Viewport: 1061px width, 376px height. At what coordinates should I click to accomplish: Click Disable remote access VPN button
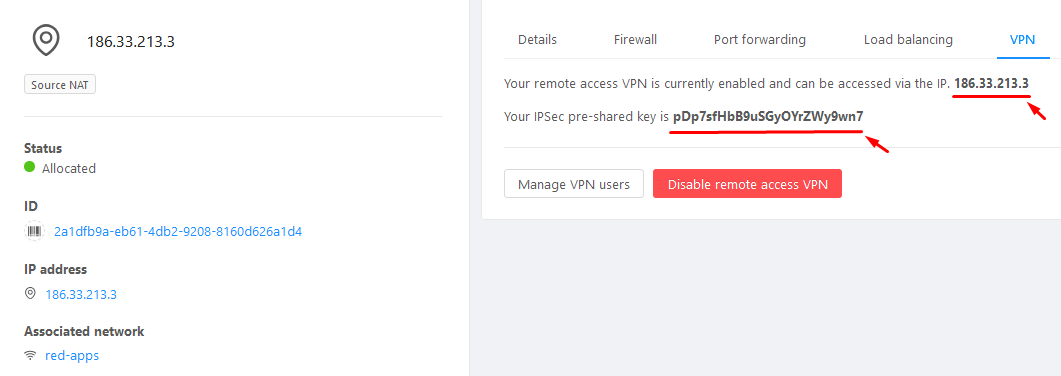point(747,184)
